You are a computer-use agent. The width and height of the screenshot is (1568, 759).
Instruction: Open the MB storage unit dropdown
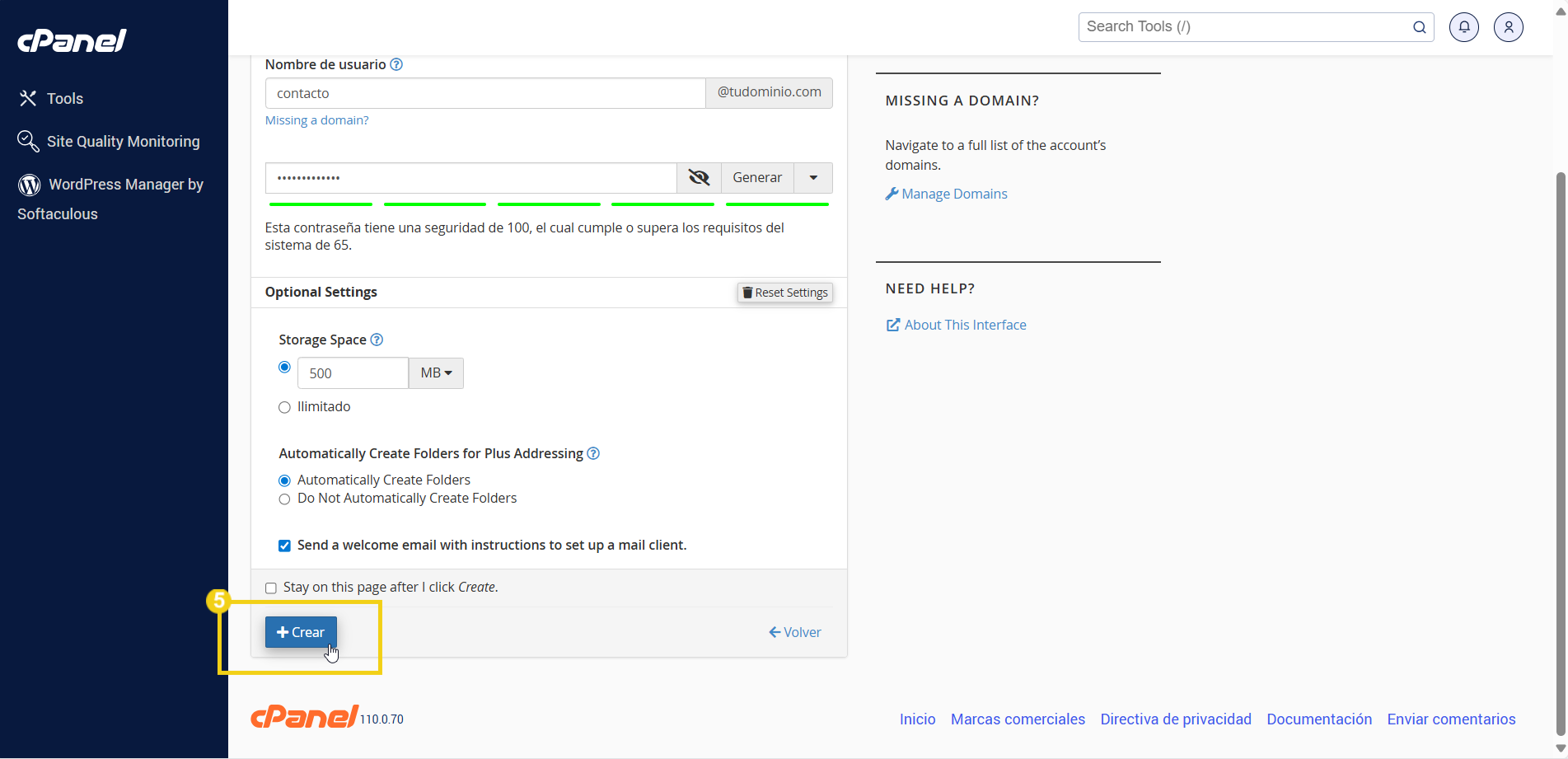click(x=436, y=373)
